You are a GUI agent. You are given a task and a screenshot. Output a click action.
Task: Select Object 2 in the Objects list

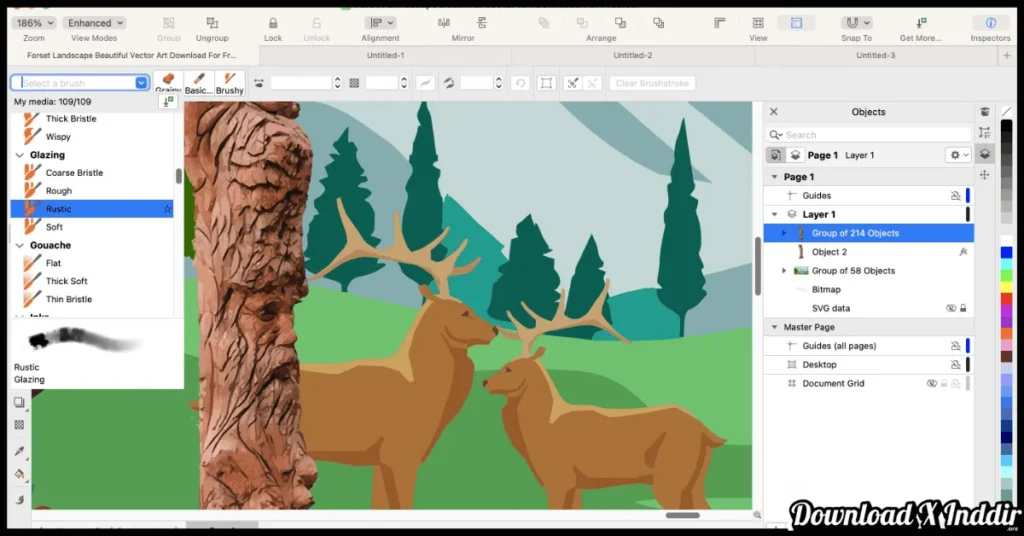[x=869, y=252]
